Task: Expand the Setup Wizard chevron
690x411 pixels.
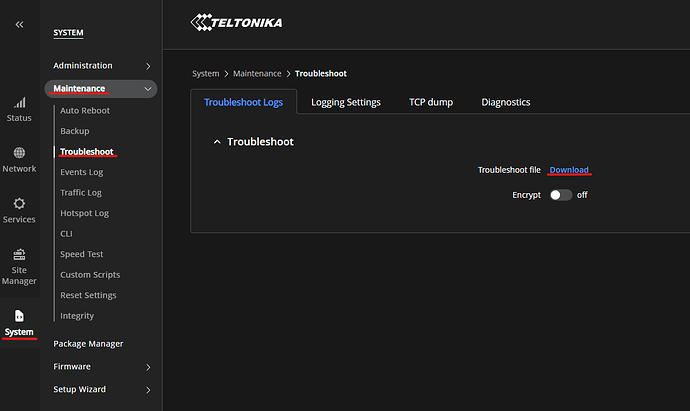Action: [148, 390]
